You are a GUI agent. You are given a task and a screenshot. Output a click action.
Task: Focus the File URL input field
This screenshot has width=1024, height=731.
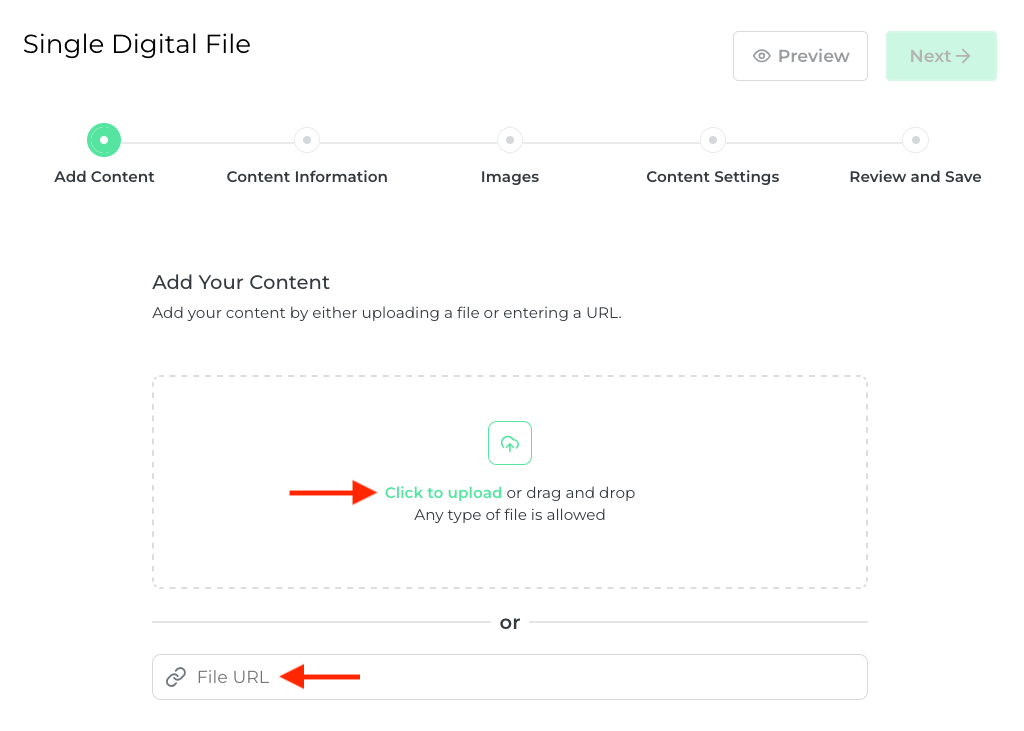(x=560, y=677)
